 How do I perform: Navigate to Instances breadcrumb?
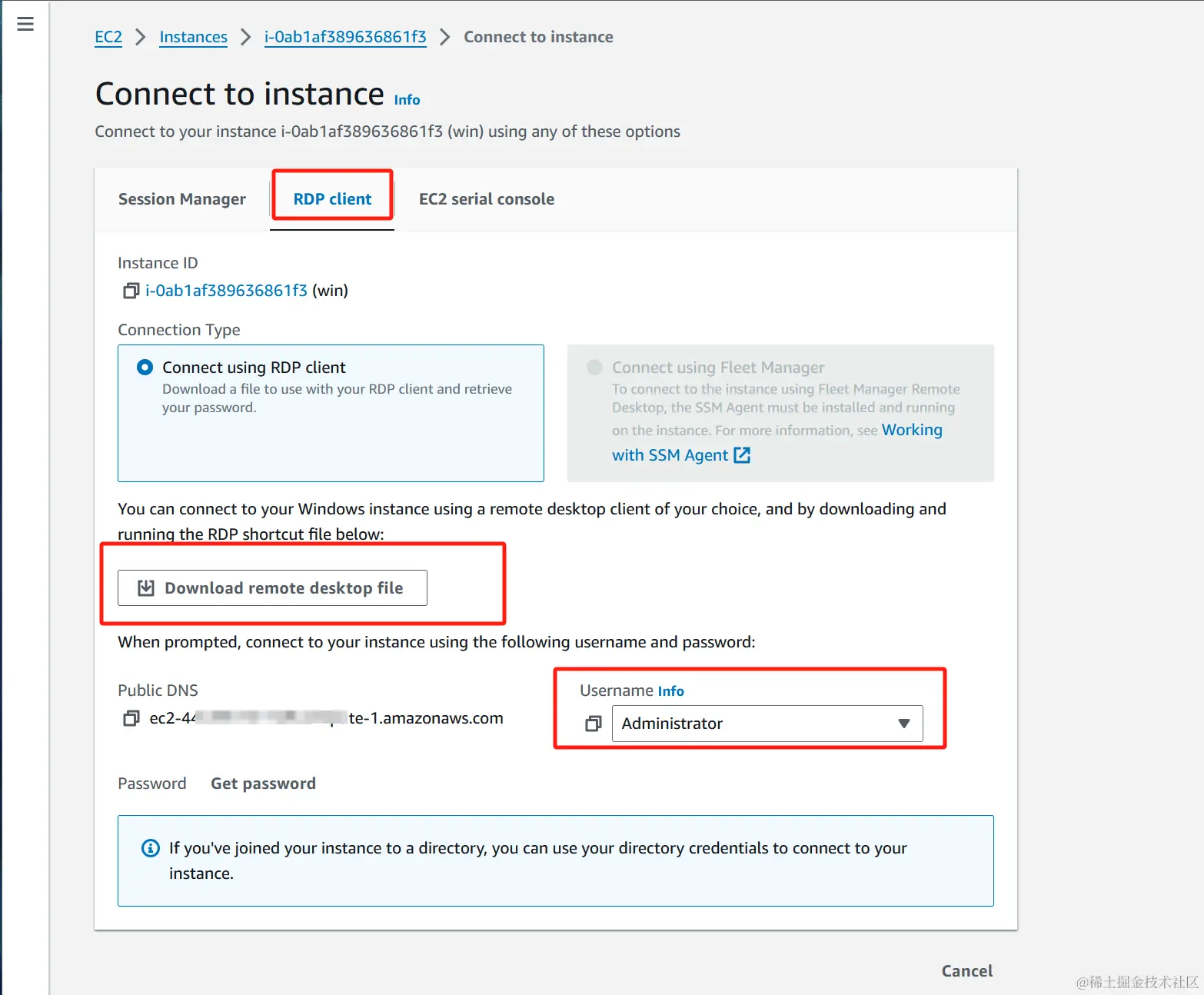[194, 37]
